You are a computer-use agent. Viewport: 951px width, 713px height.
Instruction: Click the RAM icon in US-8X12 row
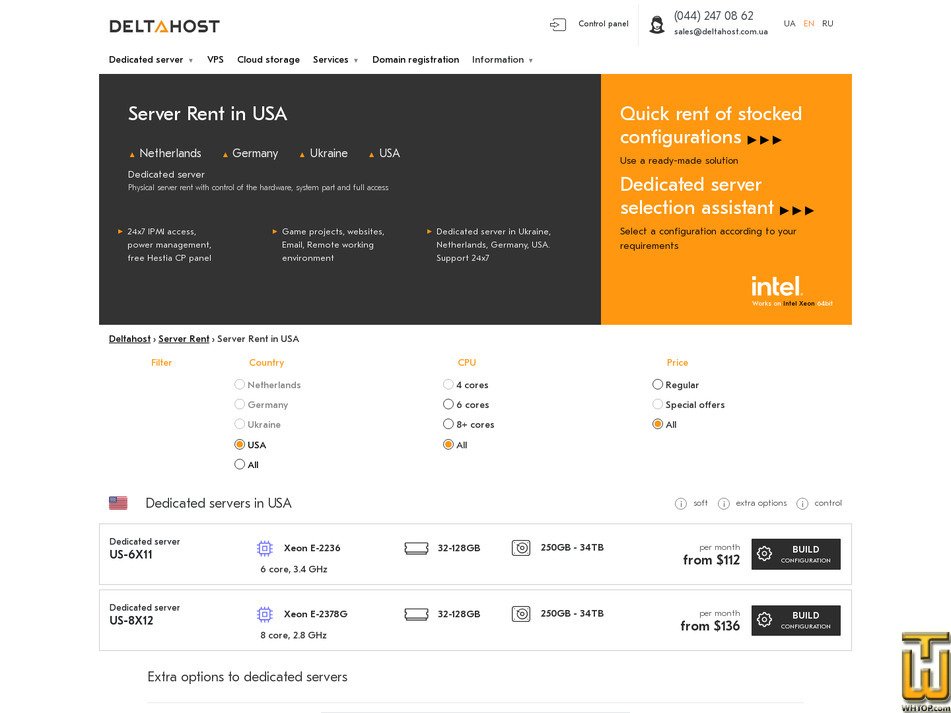[416, 614]
